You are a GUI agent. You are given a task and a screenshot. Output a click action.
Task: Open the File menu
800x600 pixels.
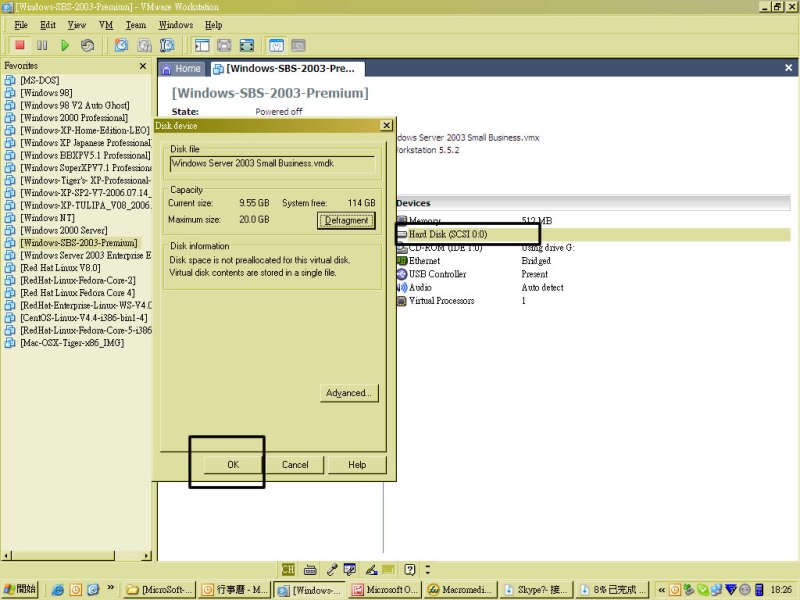(x=21, y=25)
